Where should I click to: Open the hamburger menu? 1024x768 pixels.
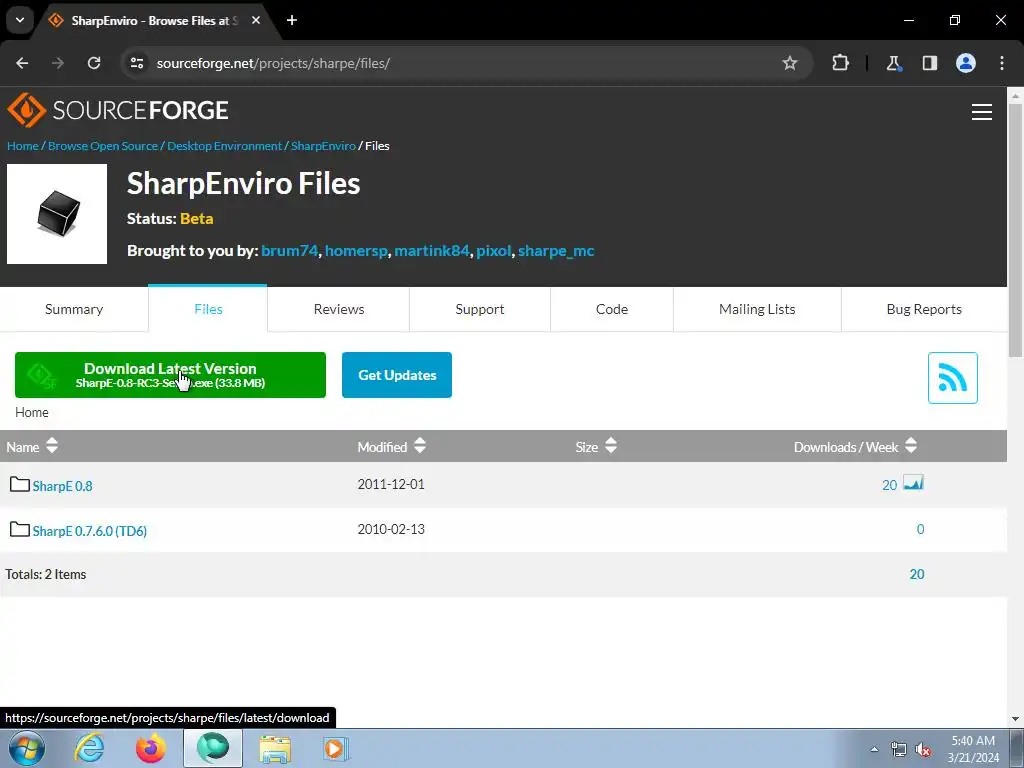tap(982, 112)
